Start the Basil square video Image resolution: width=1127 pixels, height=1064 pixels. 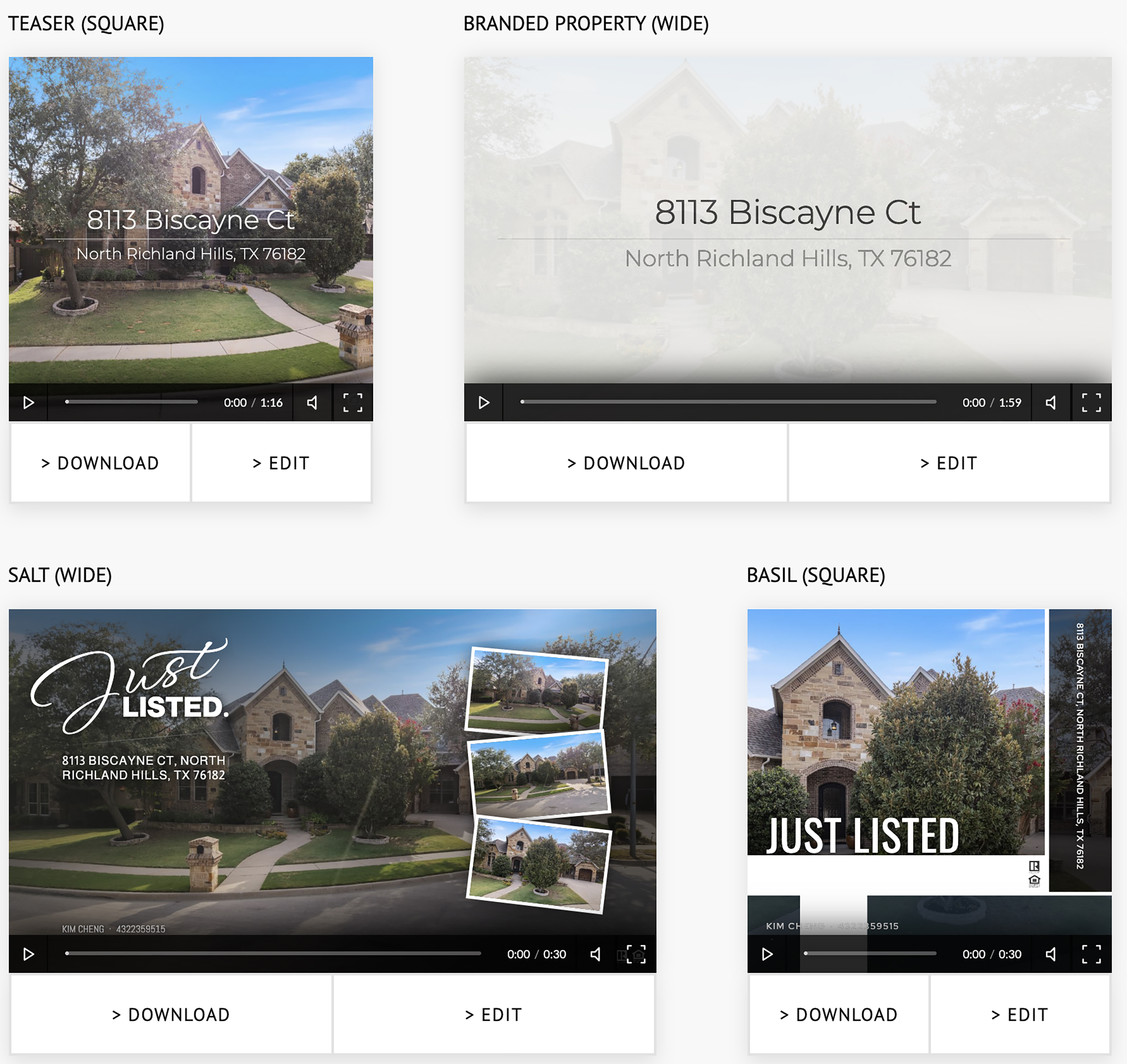click(x=767, y=954)
